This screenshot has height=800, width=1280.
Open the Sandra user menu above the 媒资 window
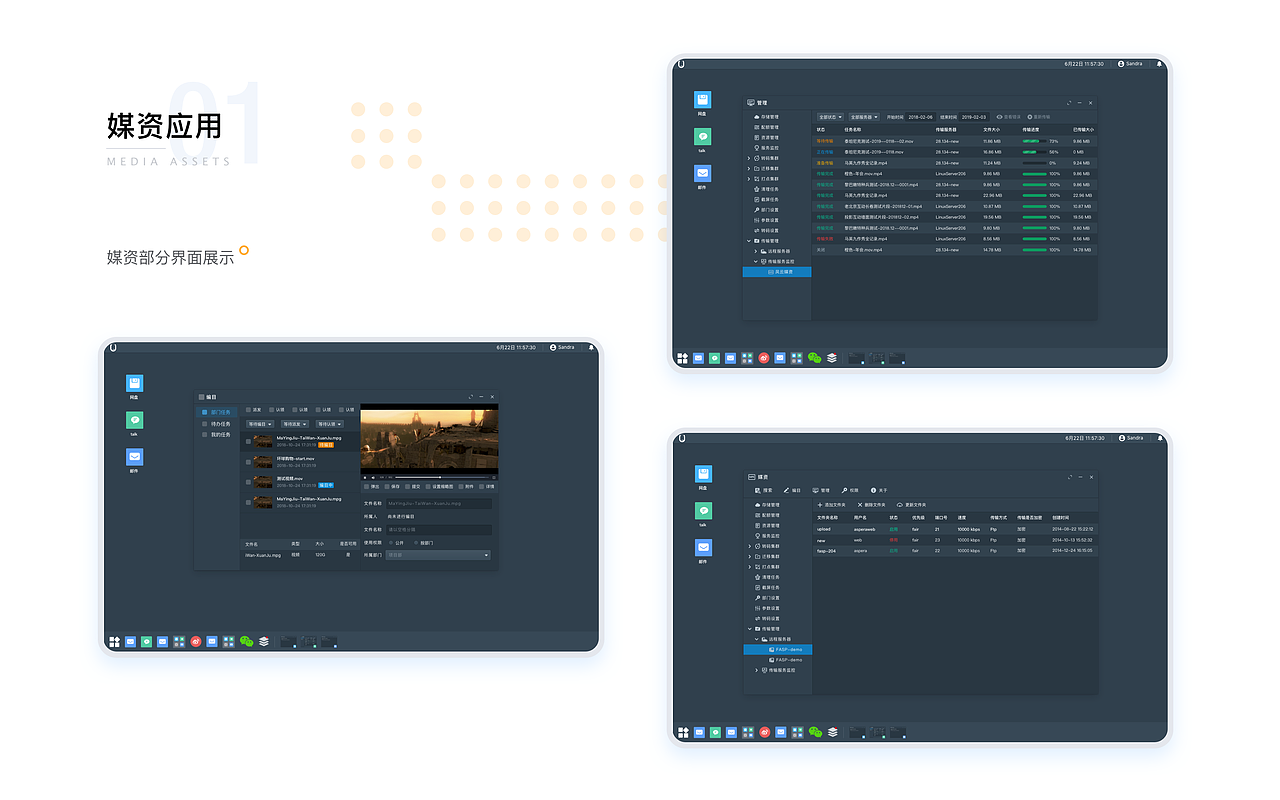point(1131,438)
